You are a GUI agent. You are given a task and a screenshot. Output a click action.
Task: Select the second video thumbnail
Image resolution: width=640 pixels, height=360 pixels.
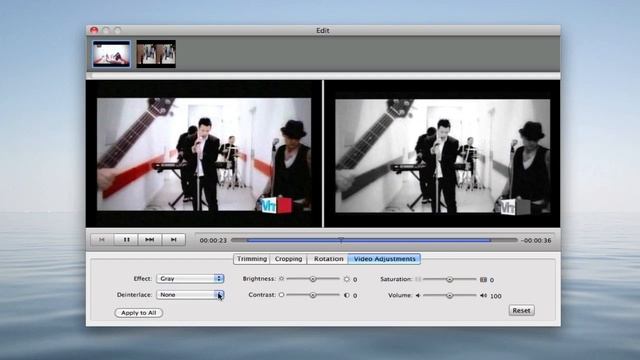pyautogui.click(x=156, y=54)
